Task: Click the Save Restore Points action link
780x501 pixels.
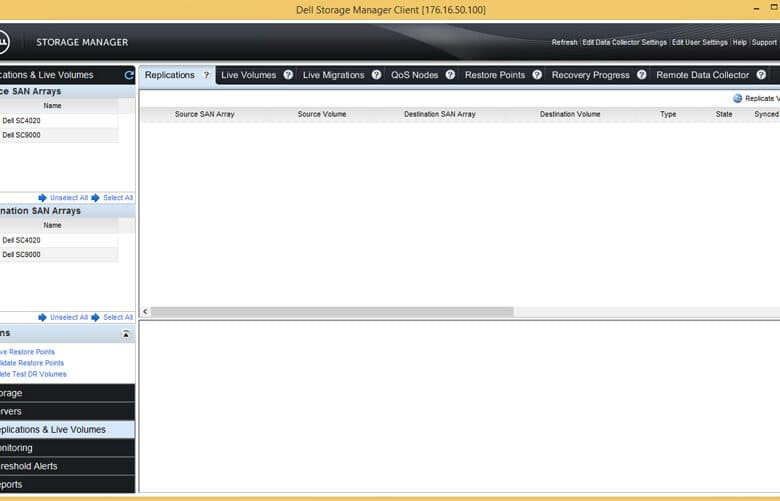Action: 27,352
